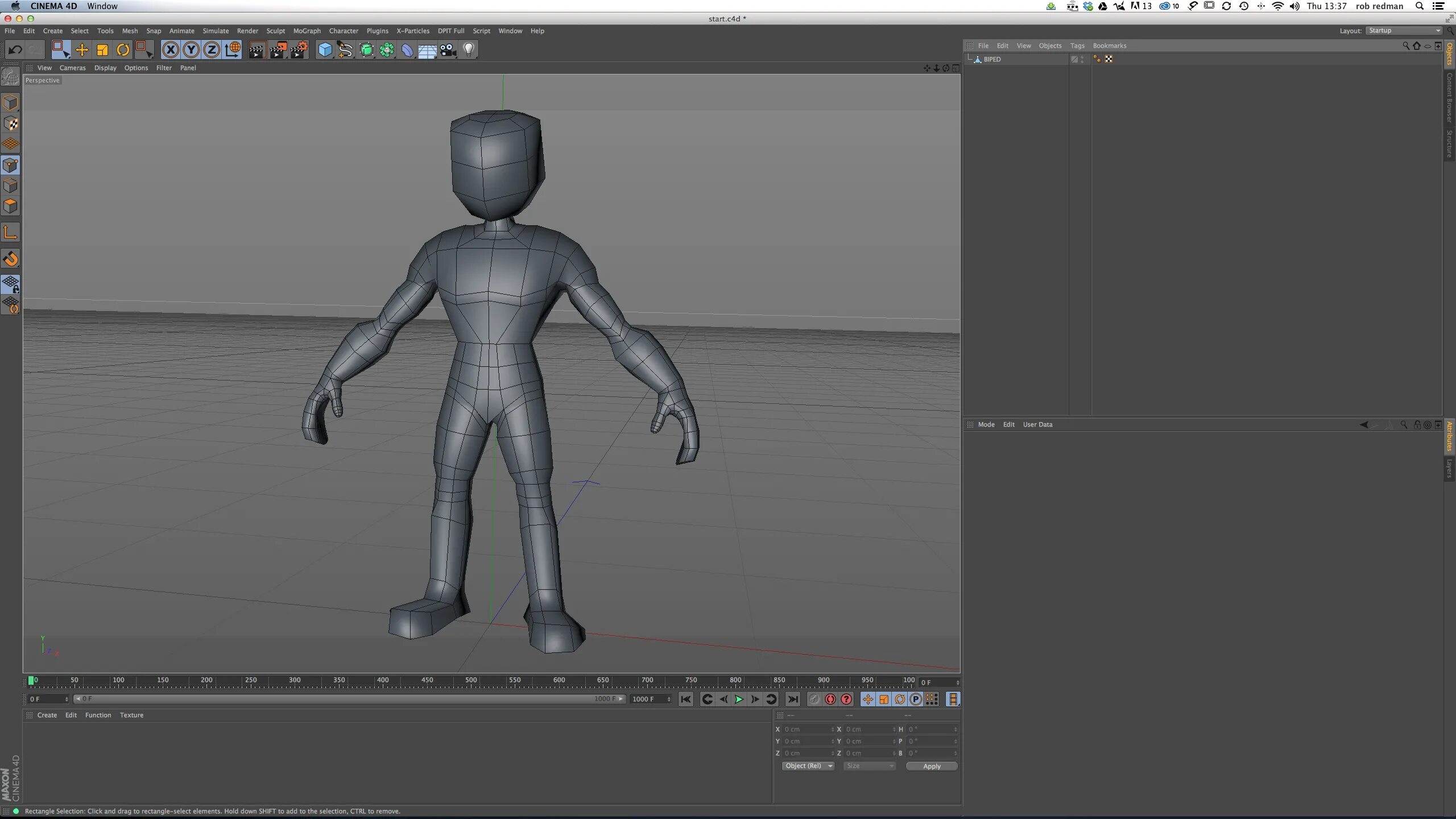Click the Render to Picture Viewer icon

coord(278,50)
